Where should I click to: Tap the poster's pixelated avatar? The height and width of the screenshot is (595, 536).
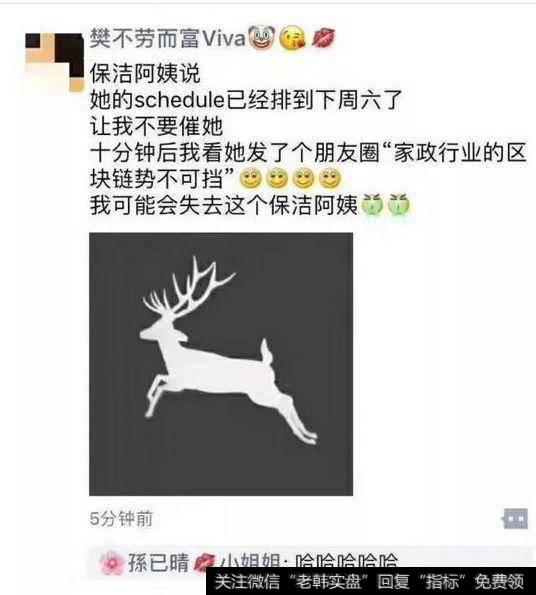[54, 62]
